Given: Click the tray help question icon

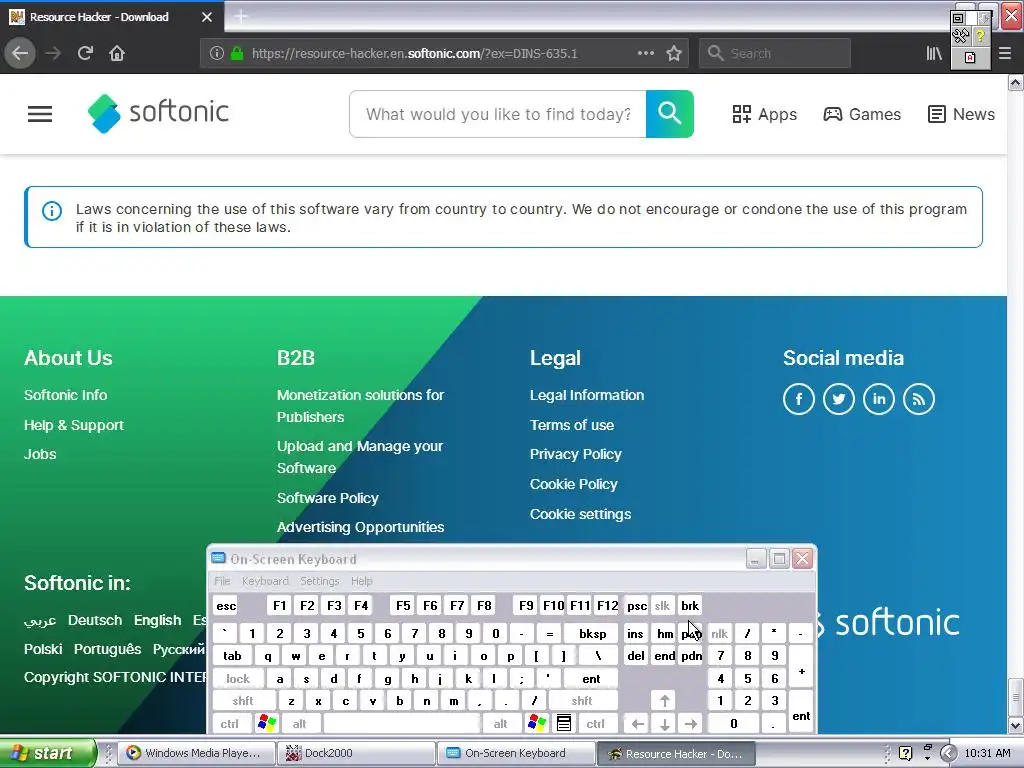Looking at the screenshot, I should click(905, 753).
